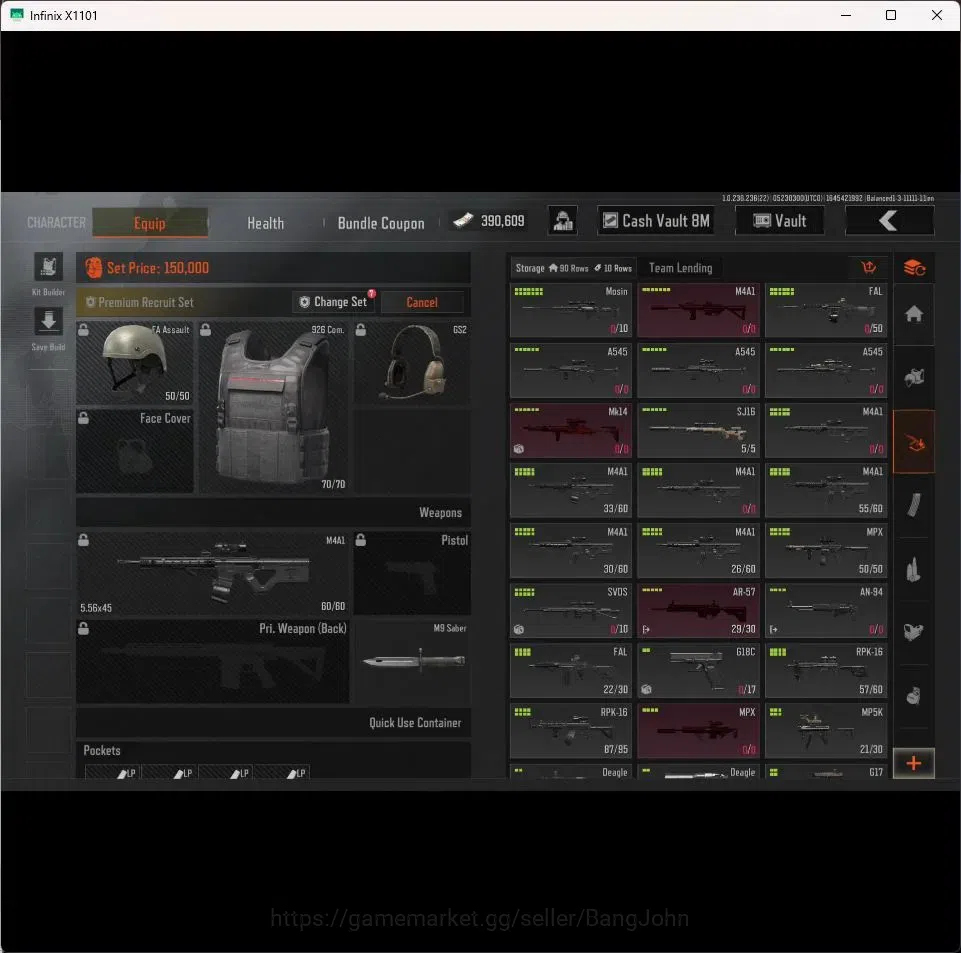
Task: Open the Kit Builder icon
Action: (48, 267)
